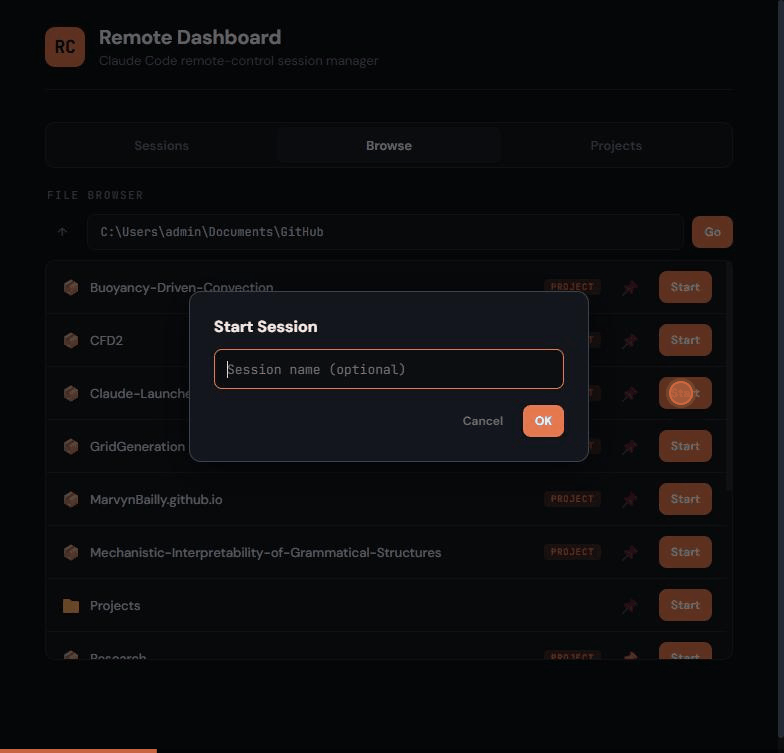Open the Projects tab
The height and width of the screenshot is (753, 784).
(x=615, y=146)
